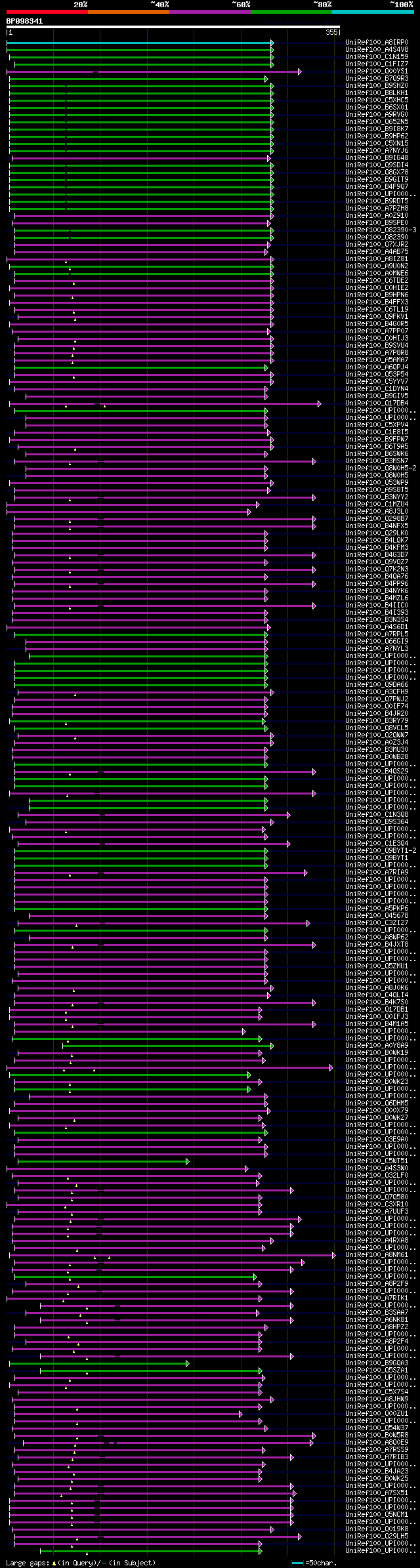Select label UniRef100_Q5ZMU1
The image size is (420, 1568).
[377, 966]
